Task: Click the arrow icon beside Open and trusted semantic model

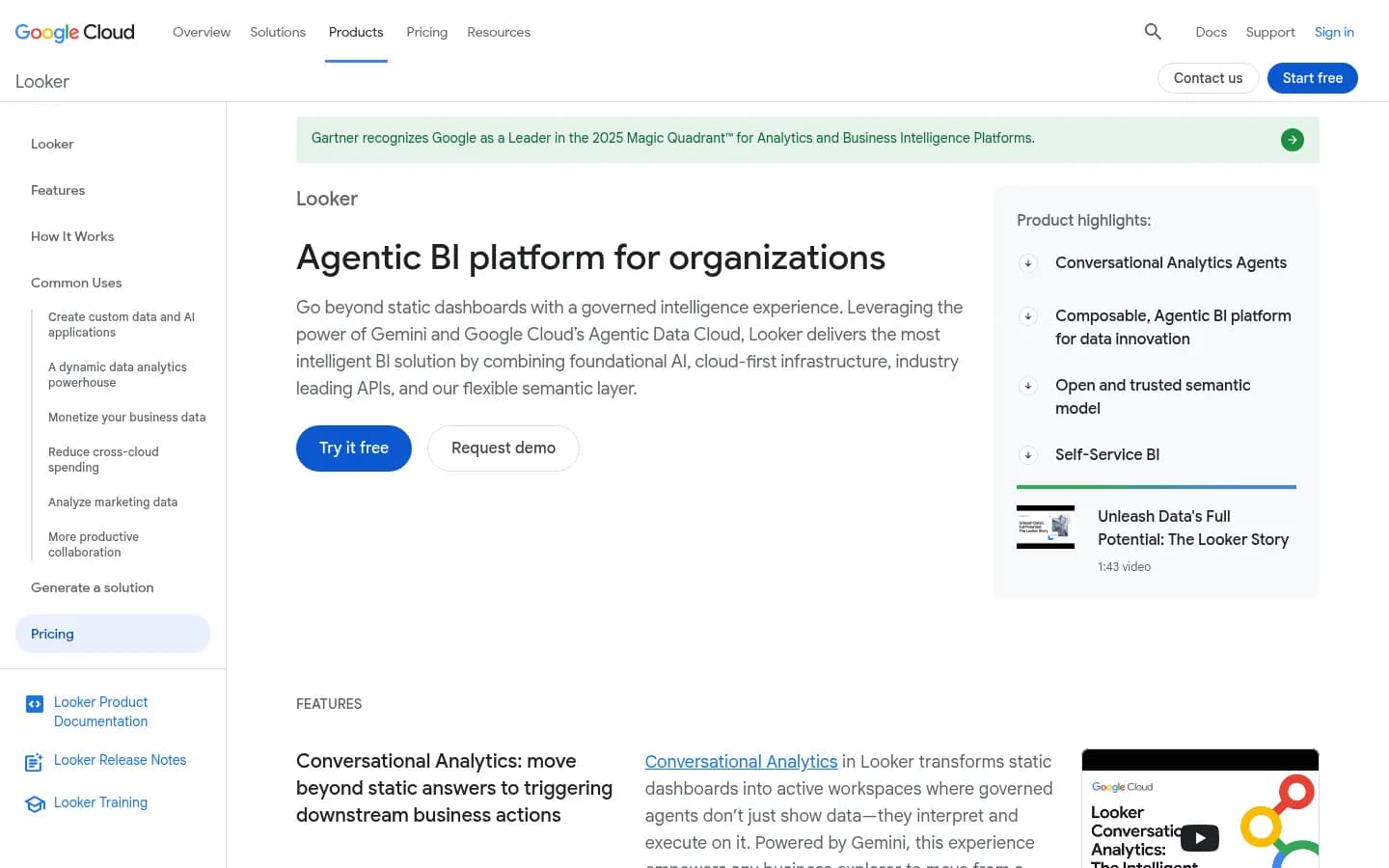Action: point(1028,386)
